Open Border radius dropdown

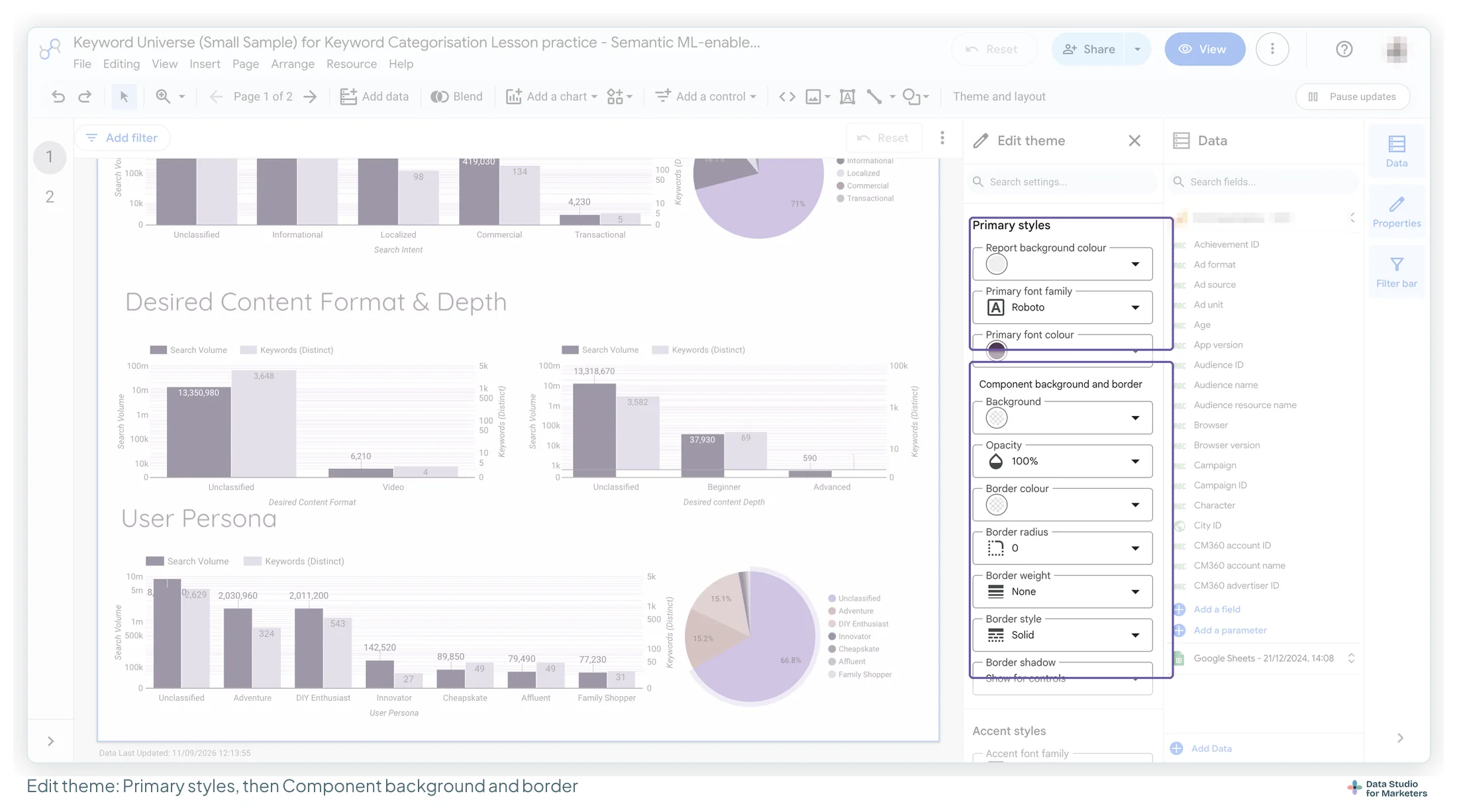1062,548
